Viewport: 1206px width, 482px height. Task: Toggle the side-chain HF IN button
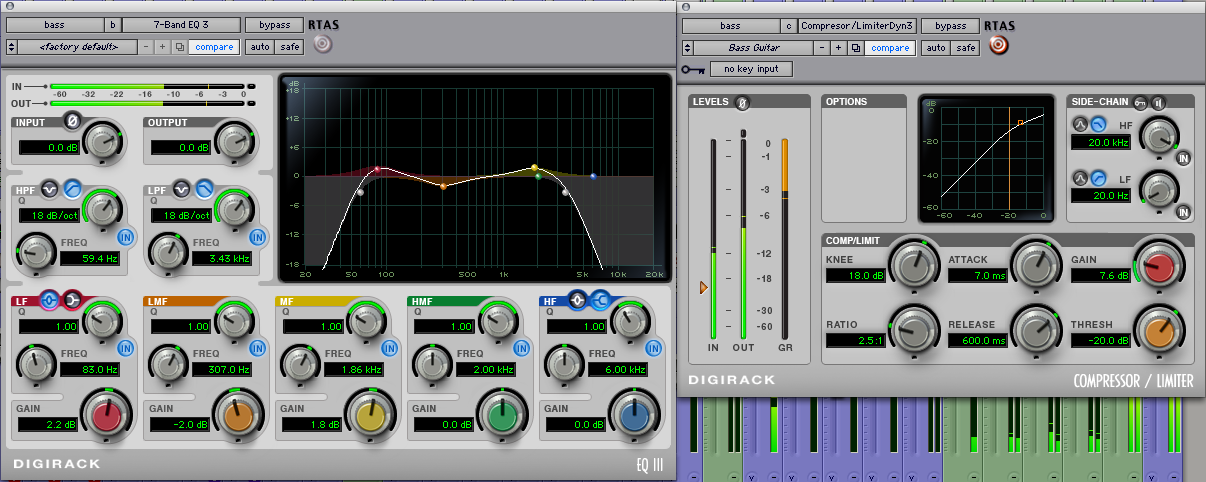1184,158
